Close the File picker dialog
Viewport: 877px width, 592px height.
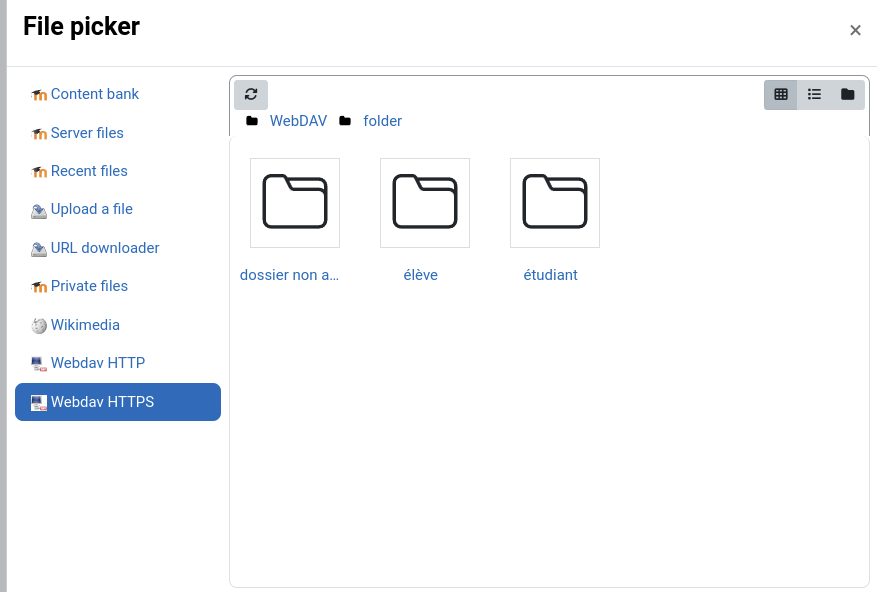pyautogui.click(x=855, y=30)
